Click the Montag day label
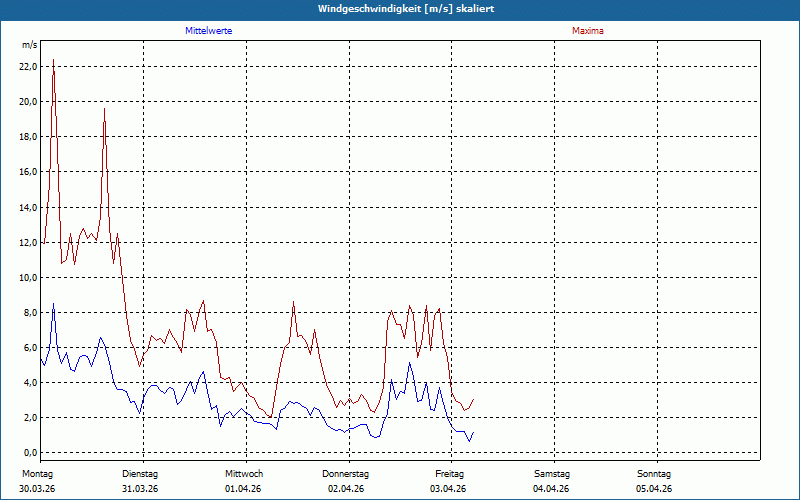800x500 pixels. click(36, 474)
